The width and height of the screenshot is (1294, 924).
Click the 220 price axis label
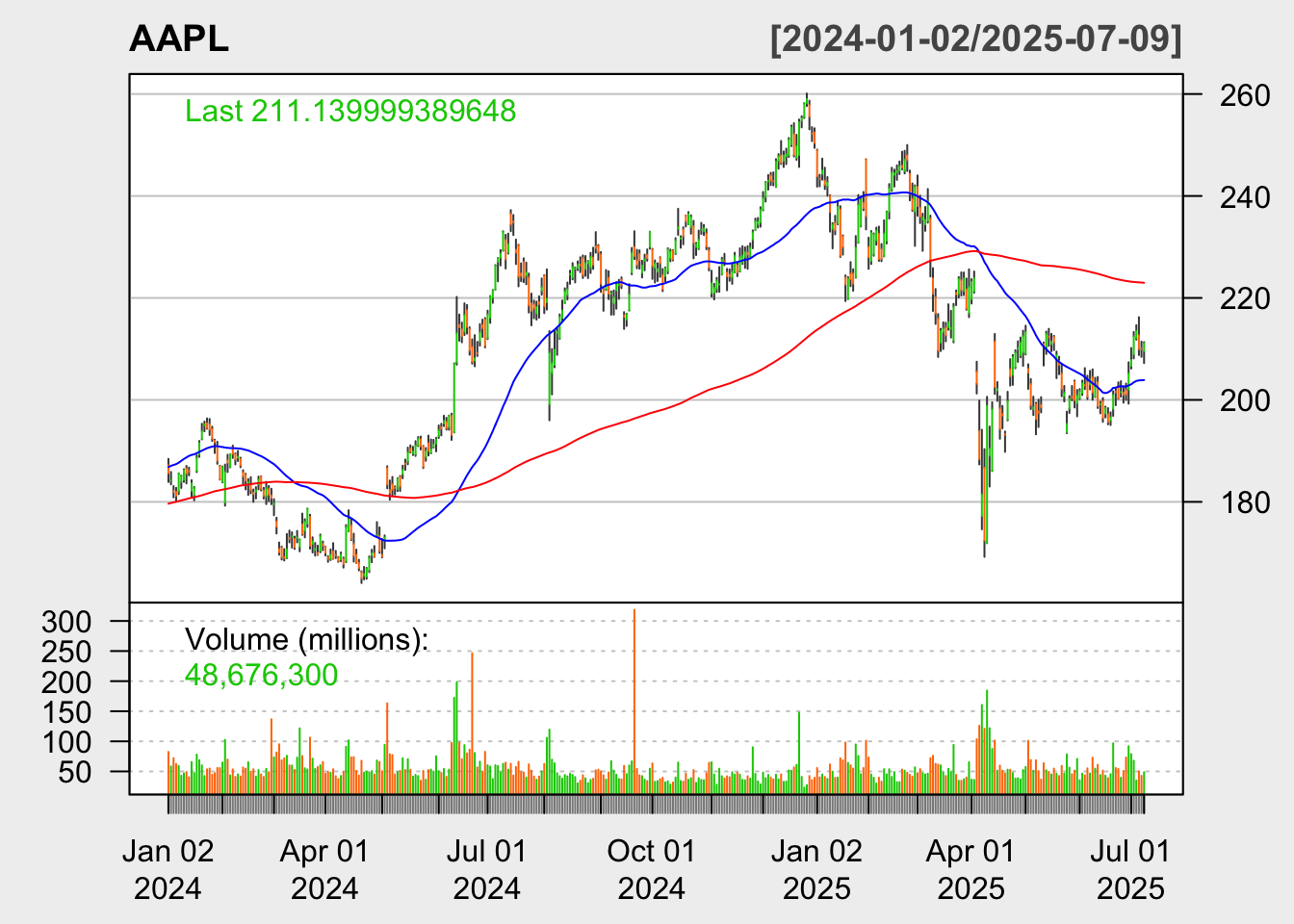[1245, 298]
